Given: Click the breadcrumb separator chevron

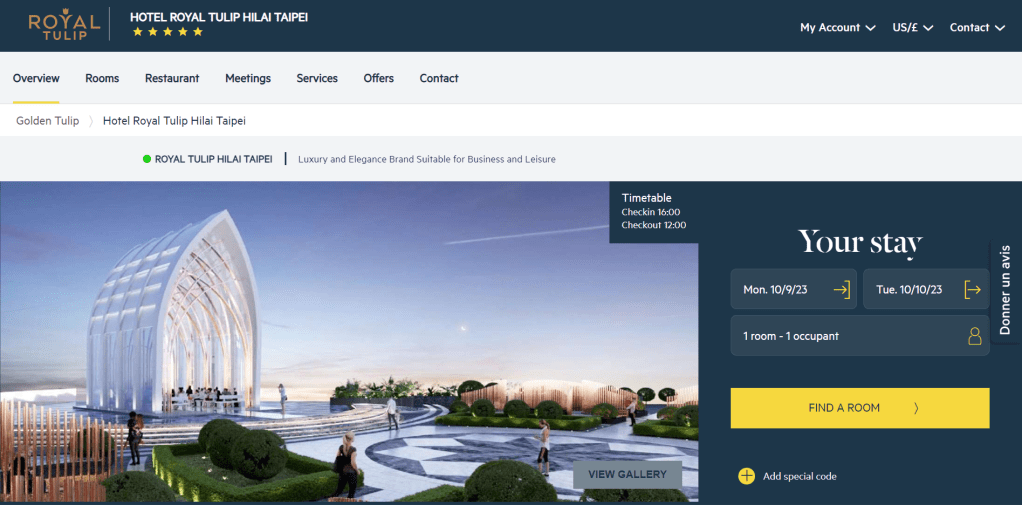Looking at the screenshot, I should coord(91,121).
